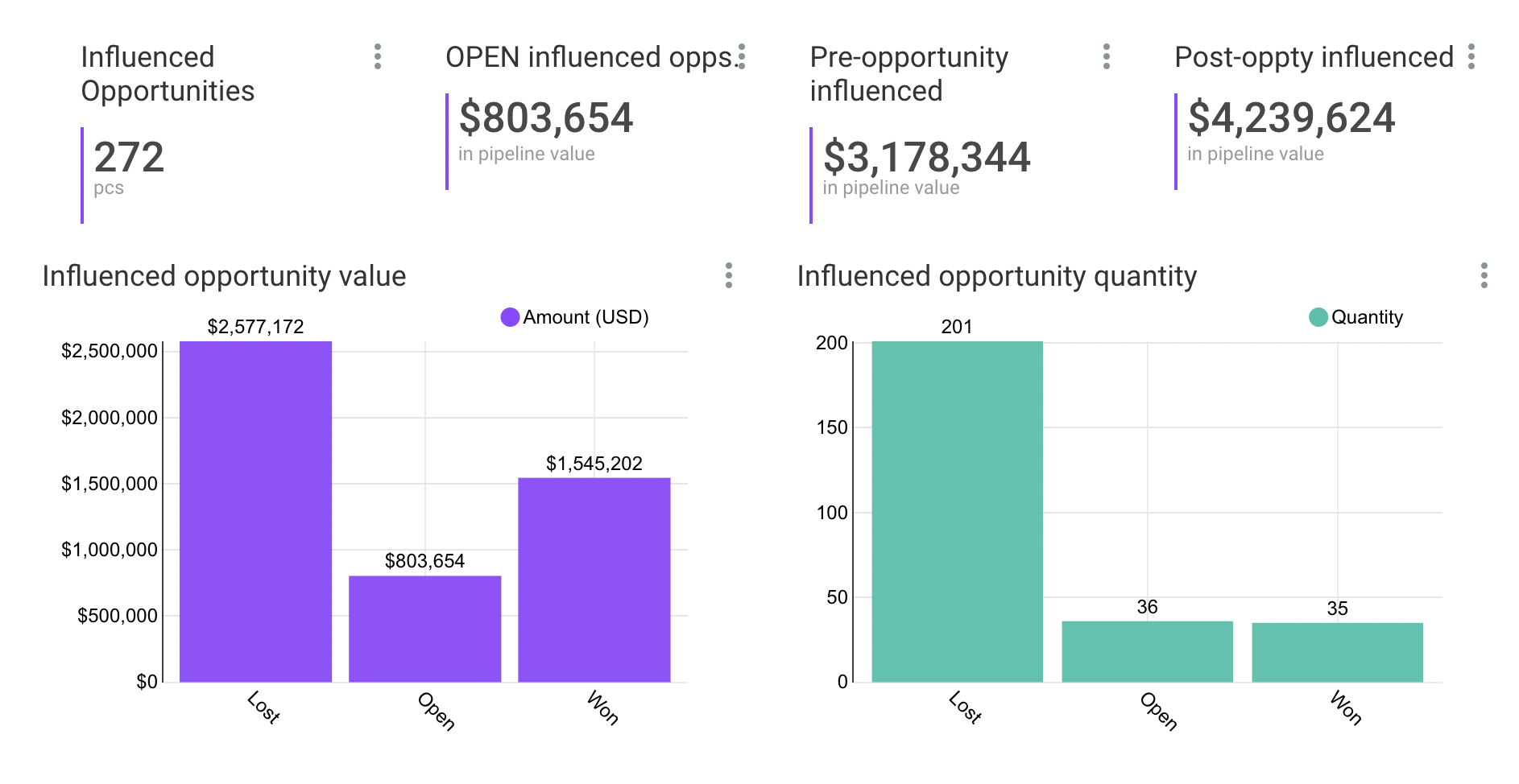Select the Influenced opportunity value chart title

click(x=225, y=275)
